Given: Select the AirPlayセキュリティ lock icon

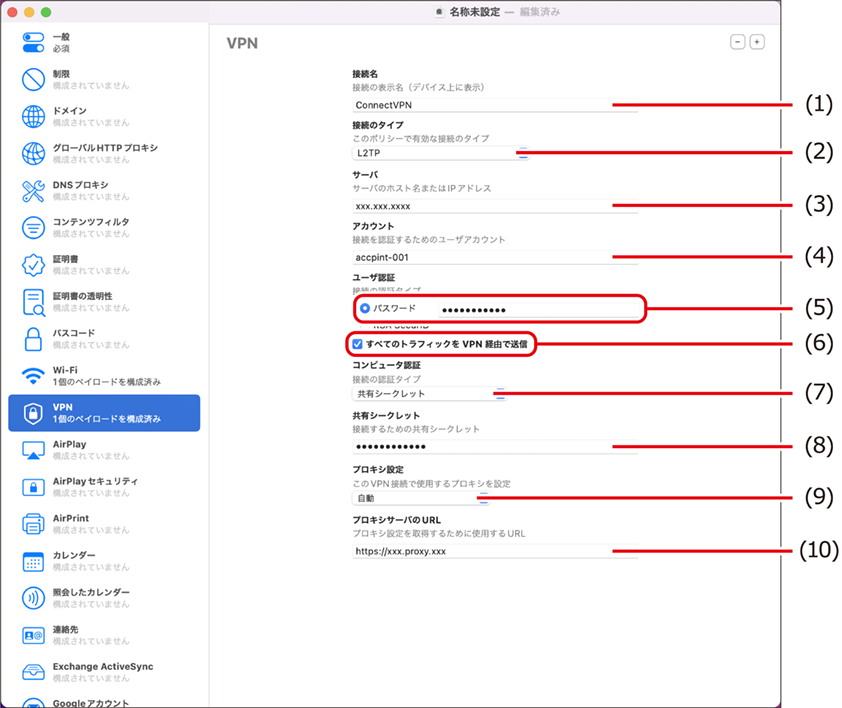Looking at the screenshot, I should [x=33, y=487].
